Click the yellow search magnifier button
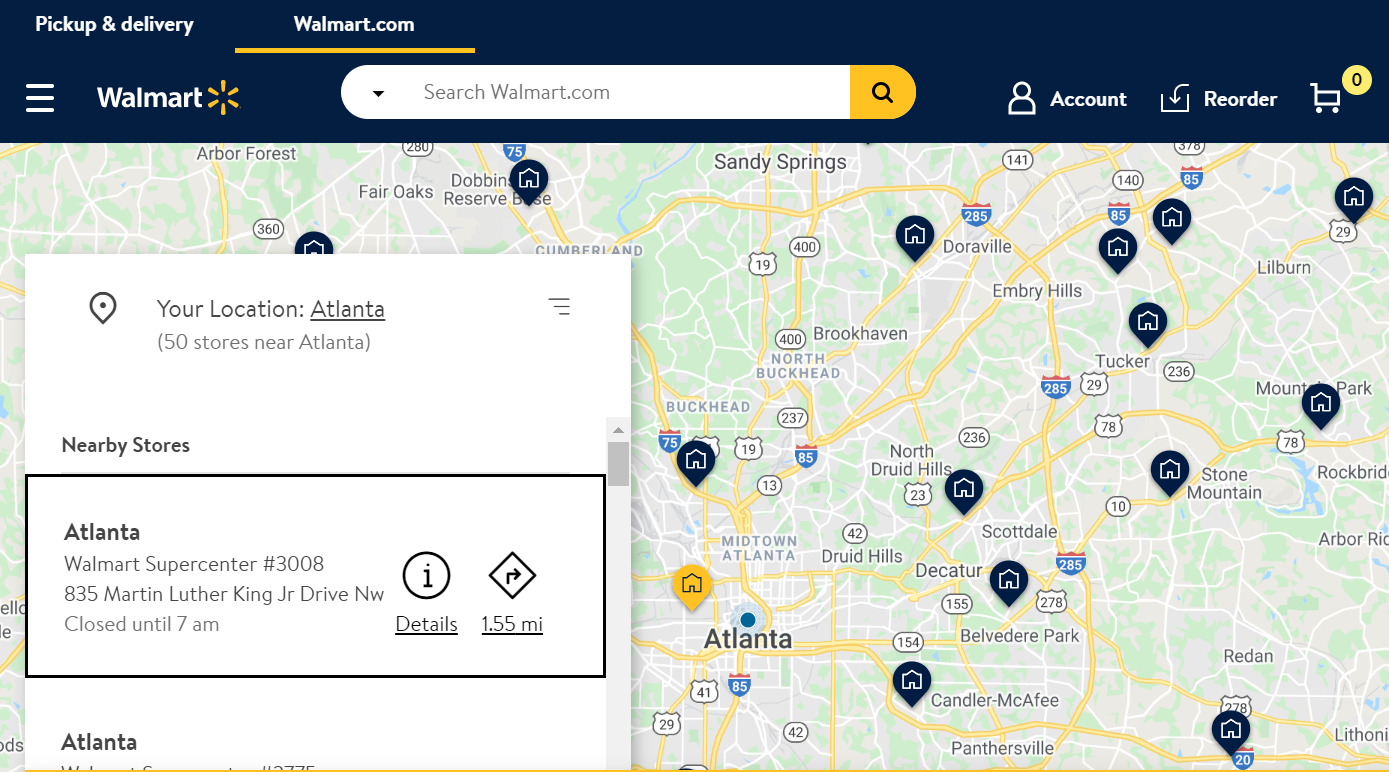Screen dimensions: 1389x772 coord(882,92)
